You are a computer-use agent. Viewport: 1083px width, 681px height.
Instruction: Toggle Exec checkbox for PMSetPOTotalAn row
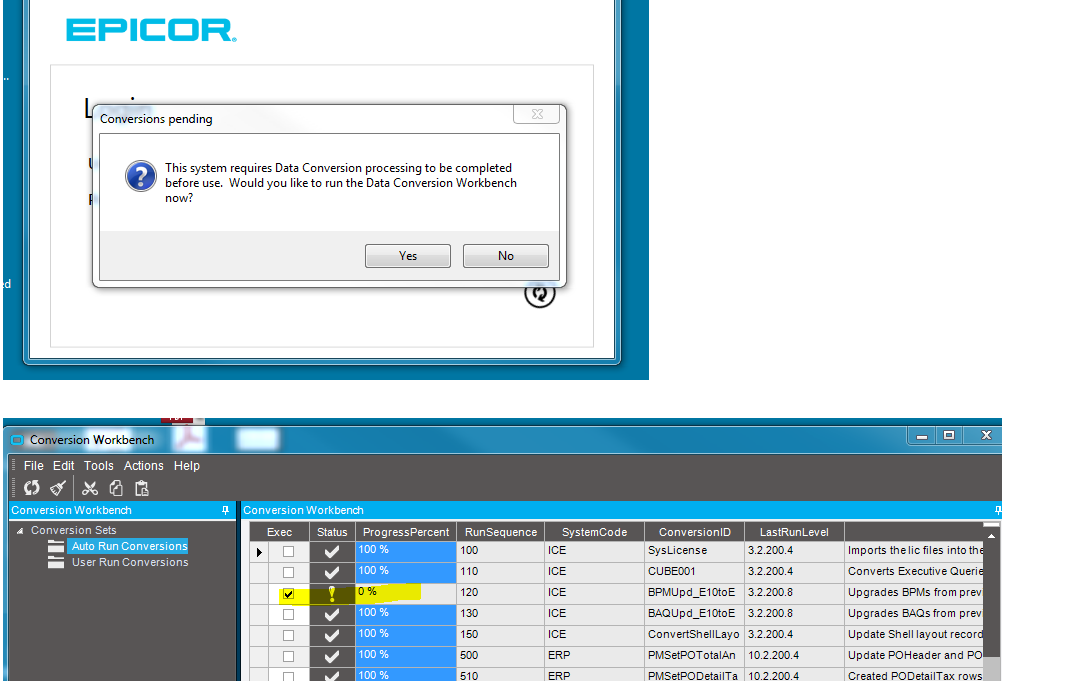click(289, 656)
